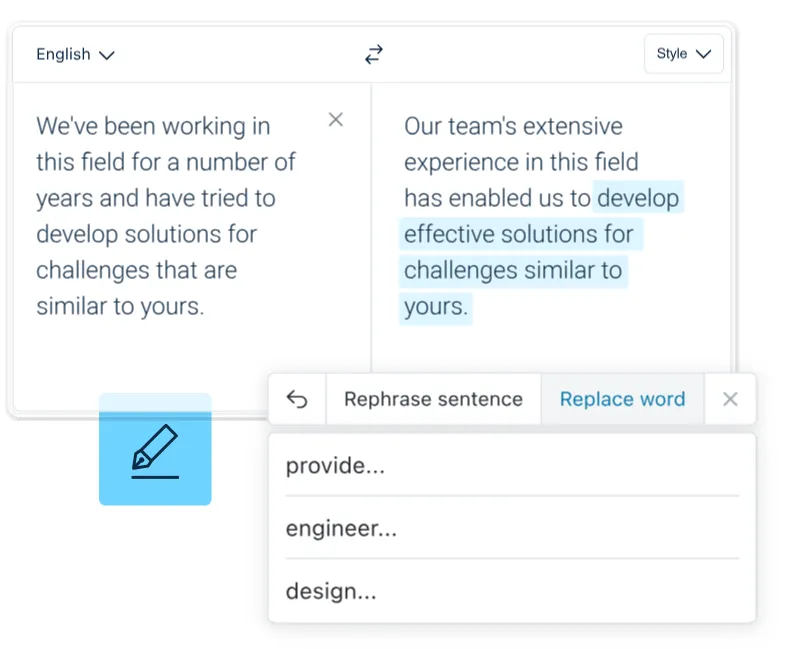The height and width of the screenshot is (649, 790).
Task: Select the "design..." suggestion
Action: click(x=331, y=591)
